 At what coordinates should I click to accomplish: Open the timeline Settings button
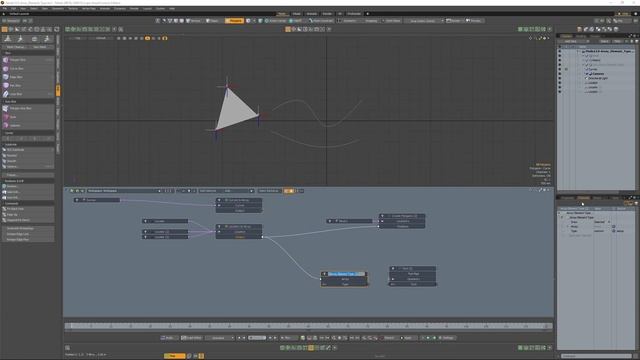point(447,338)
